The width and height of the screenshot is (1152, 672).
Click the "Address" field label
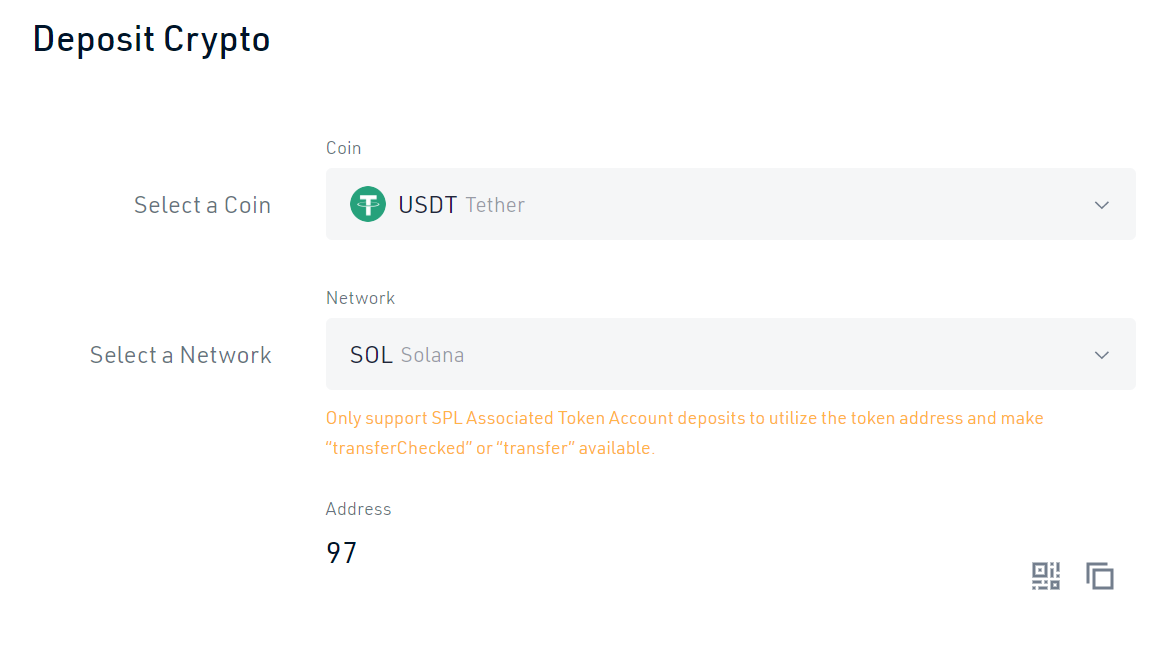[358, 509]
